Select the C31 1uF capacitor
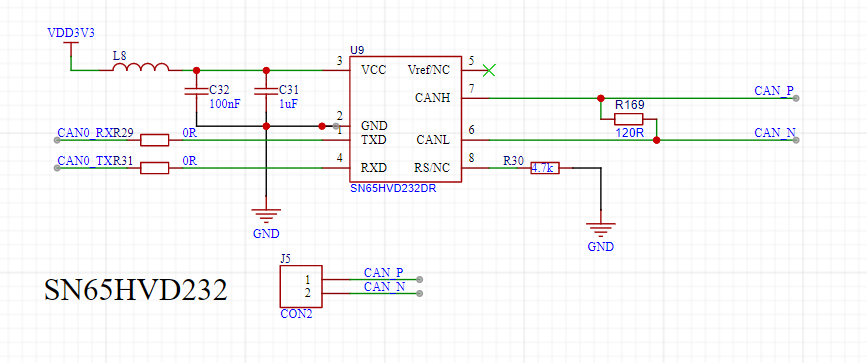Image resolution: width=867 pixels, height=363 pixels. [x=266, y=91]
